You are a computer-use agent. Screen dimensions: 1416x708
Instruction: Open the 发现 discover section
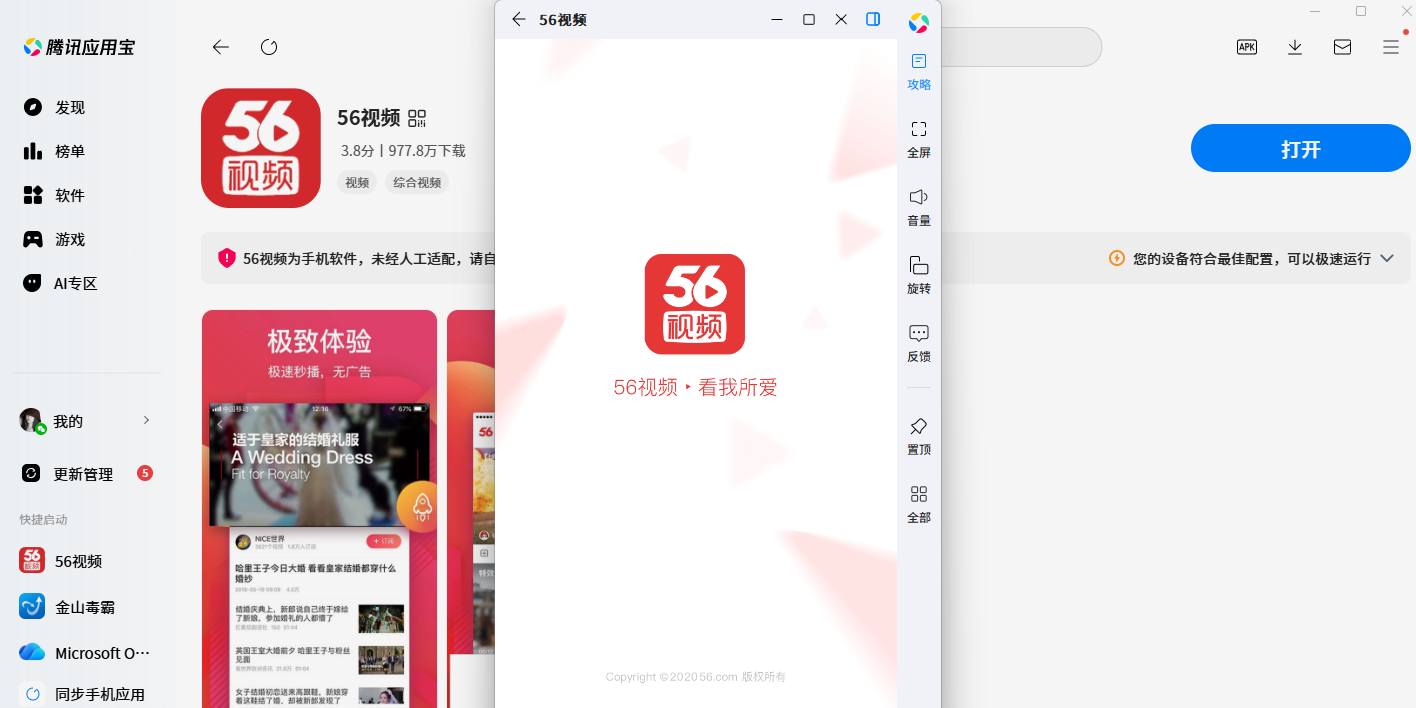[55, 107]
